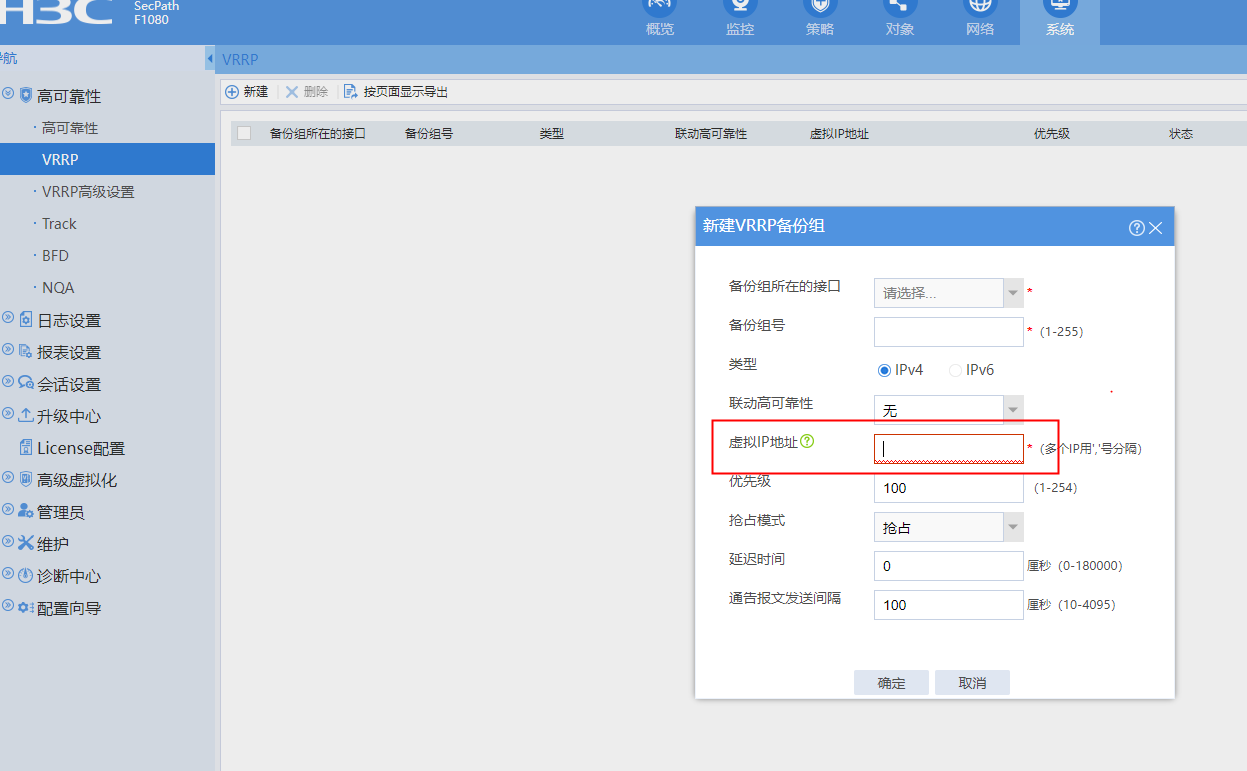Click the 会话设置 session icon
The width and height of the screenshot is (1247, 771).
[26, 384]
